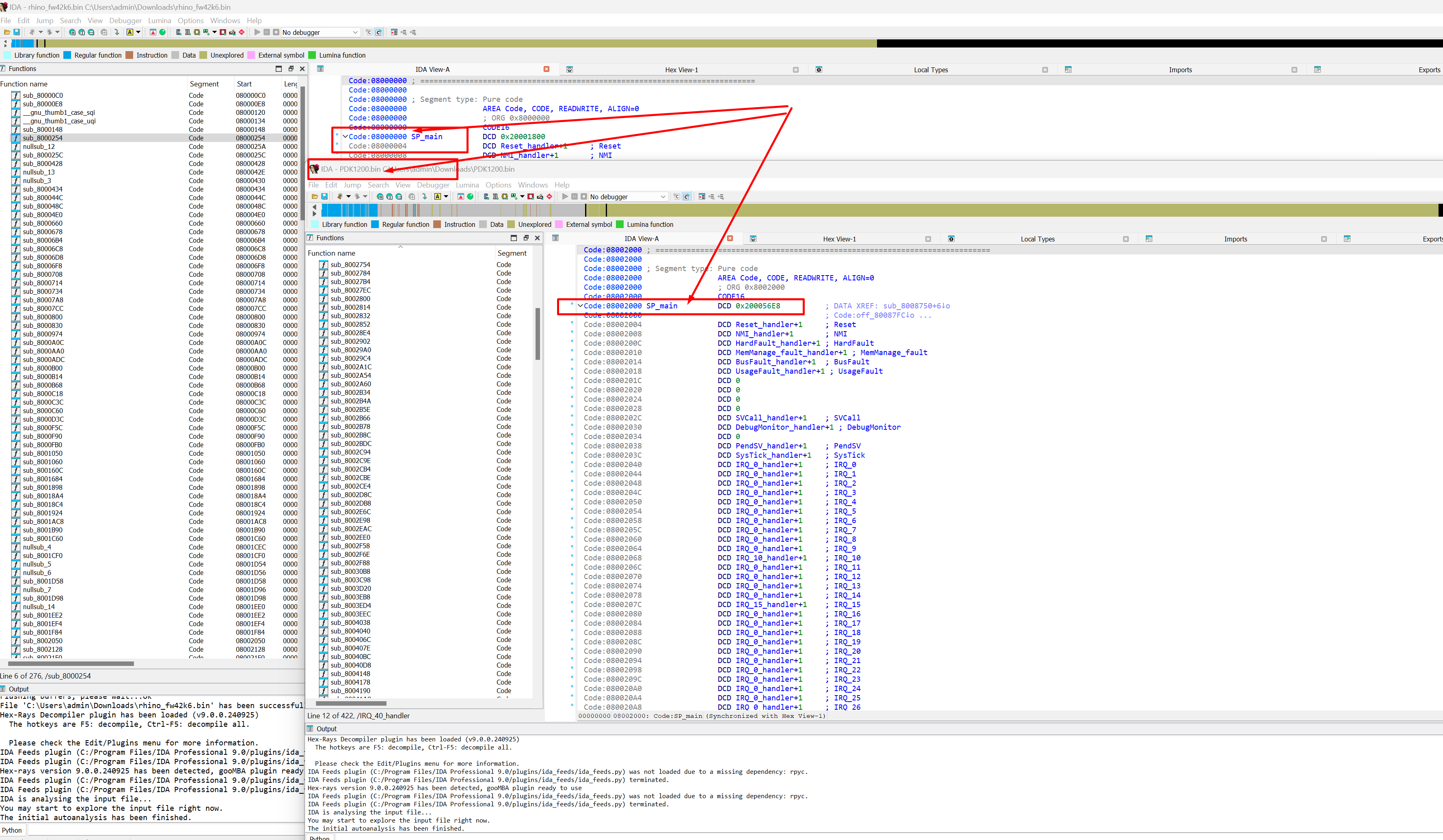The height and width of the screenshot is (840, 1443).
Task: Click the green circle icon in rhino_fw42k6 toolbar
Action: 163,32
